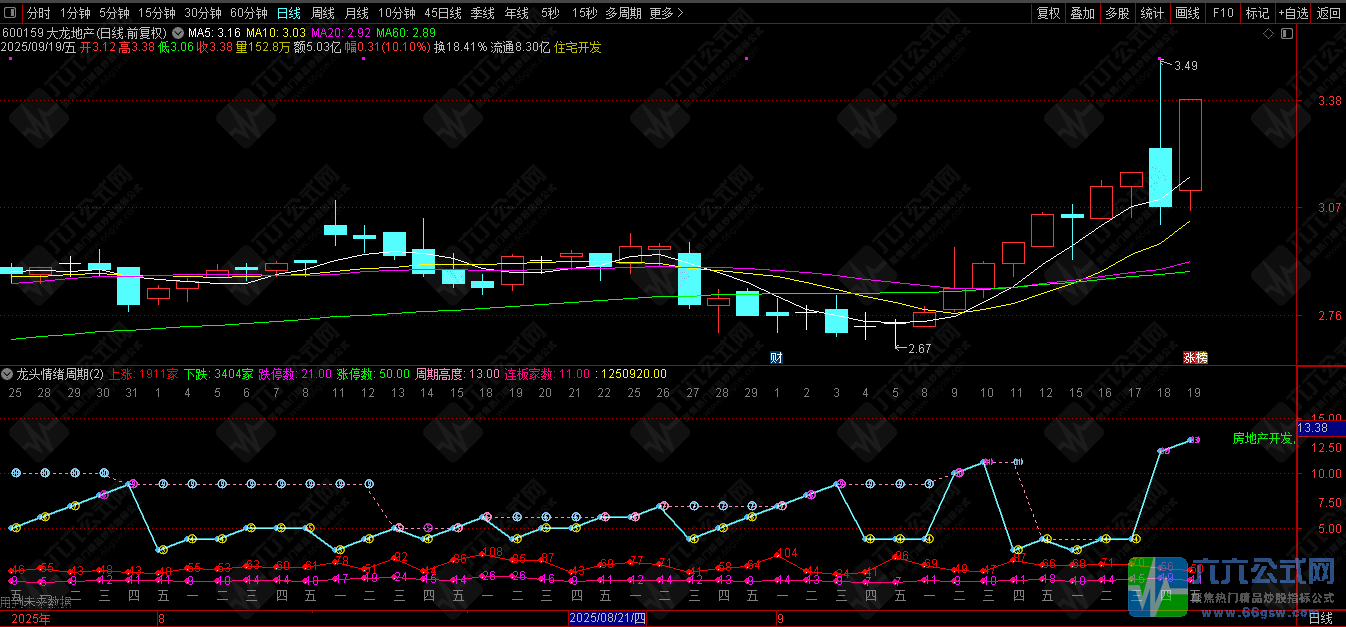
Task: Open the 财 finance info marker
Action: [776, 357]
